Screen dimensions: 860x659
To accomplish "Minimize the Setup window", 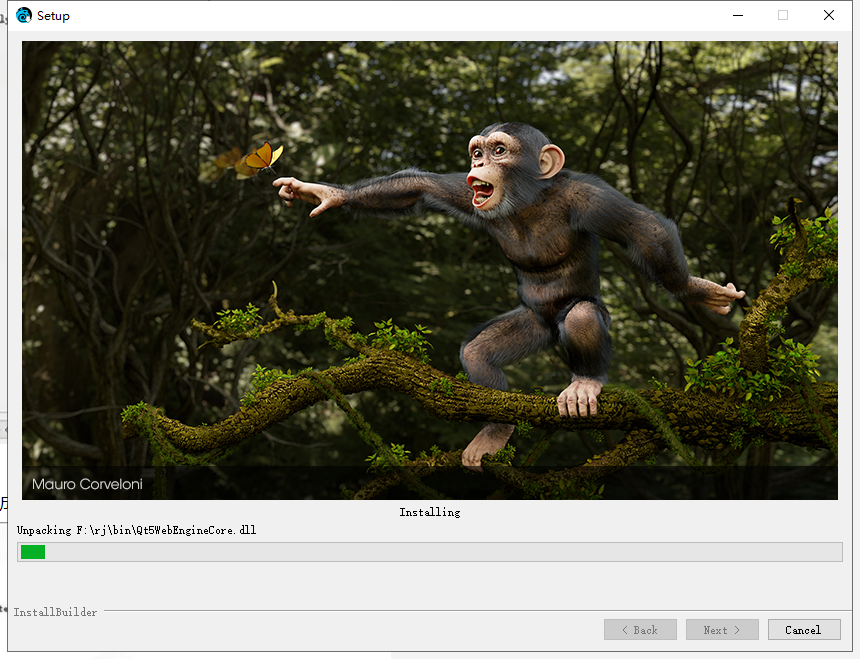I will click(x=738, y=15).
